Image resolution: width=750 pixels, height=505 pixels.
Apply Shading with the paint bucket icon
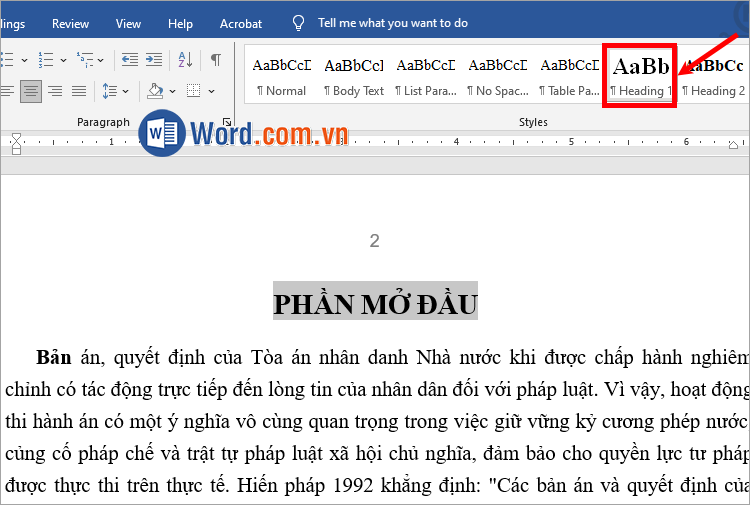tap(155, 91)
